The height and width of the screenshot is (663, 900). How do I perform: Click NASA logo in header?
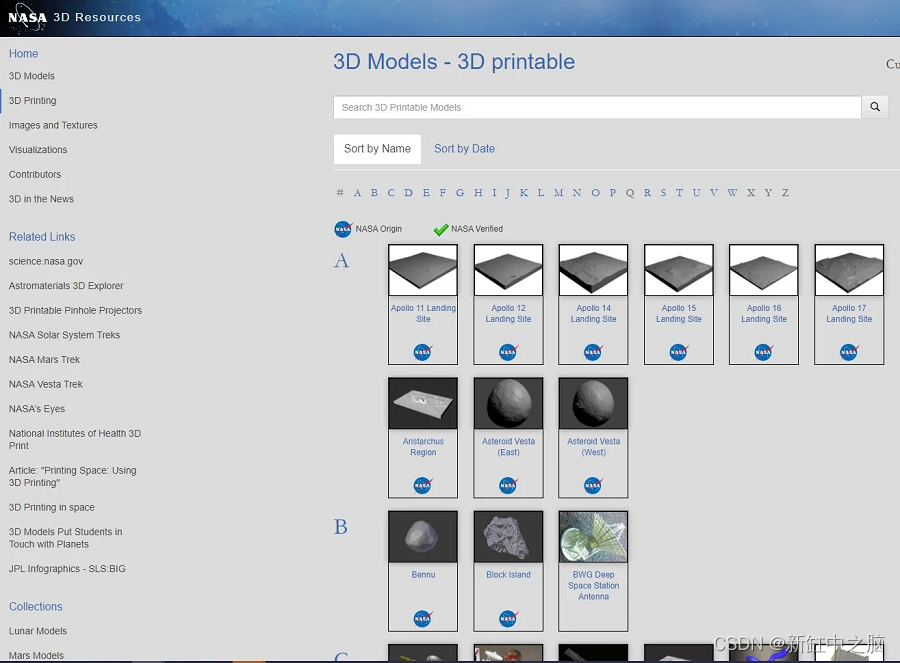(x=27, y=17)
